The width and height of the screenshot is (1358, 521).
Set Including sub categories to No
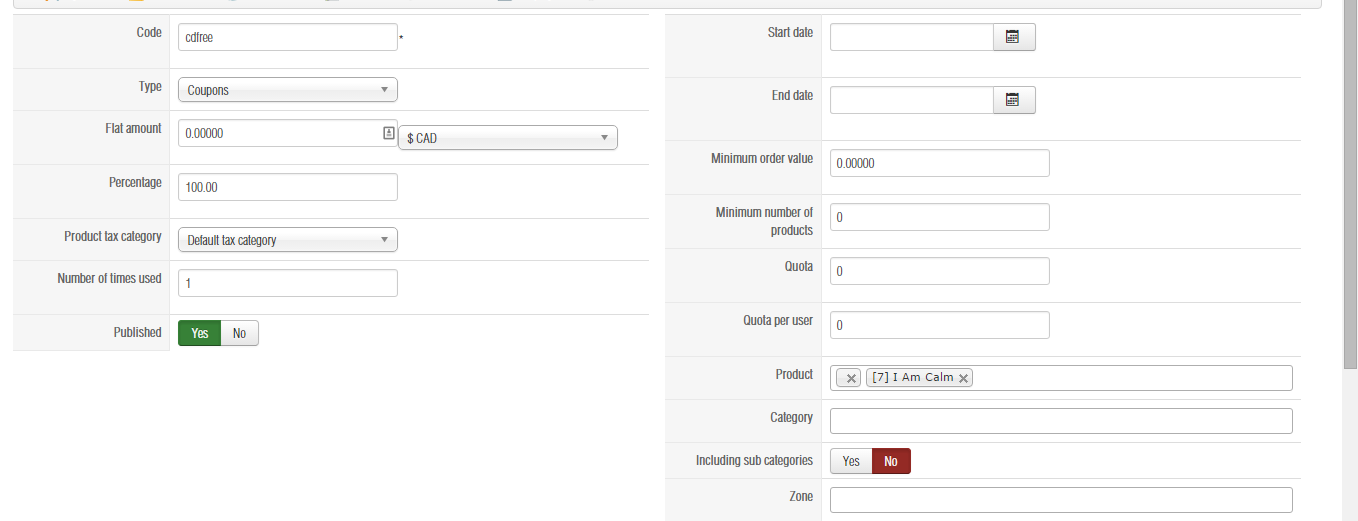tap(890, 461)
